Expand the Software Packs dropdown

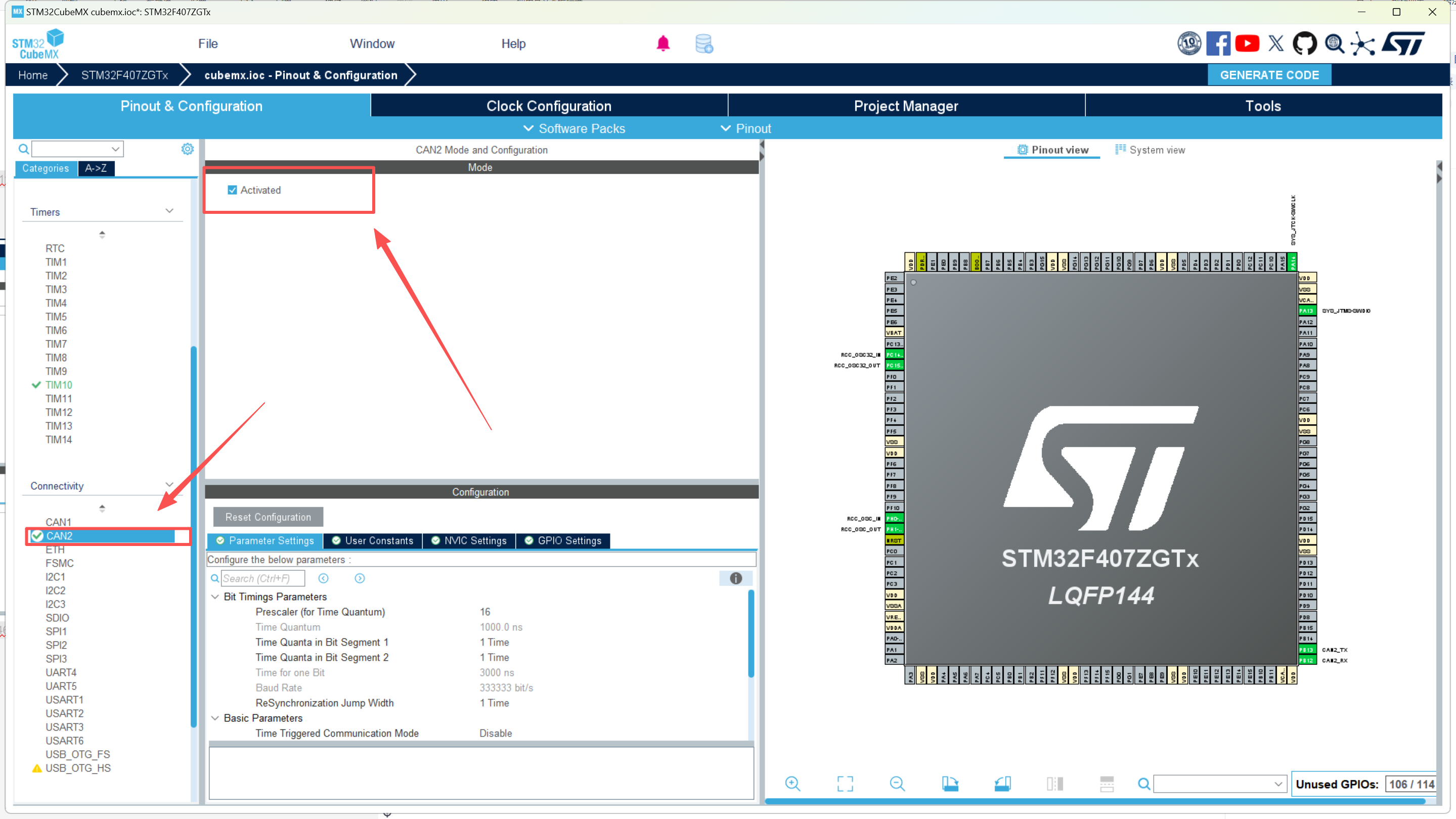pyautogui.click(x=575, y=128)
